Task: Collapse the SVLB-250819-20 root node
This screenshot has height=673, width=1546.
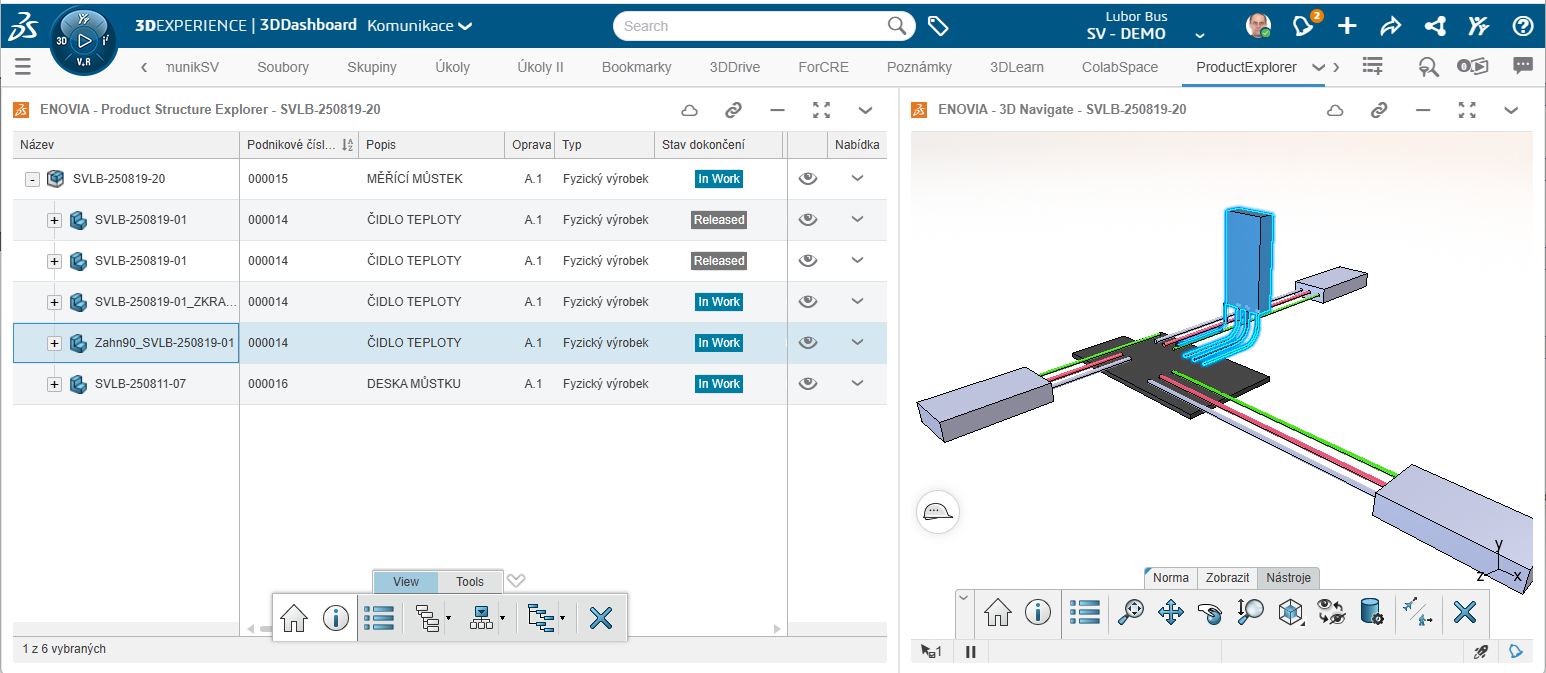Action: click(32, 179)
